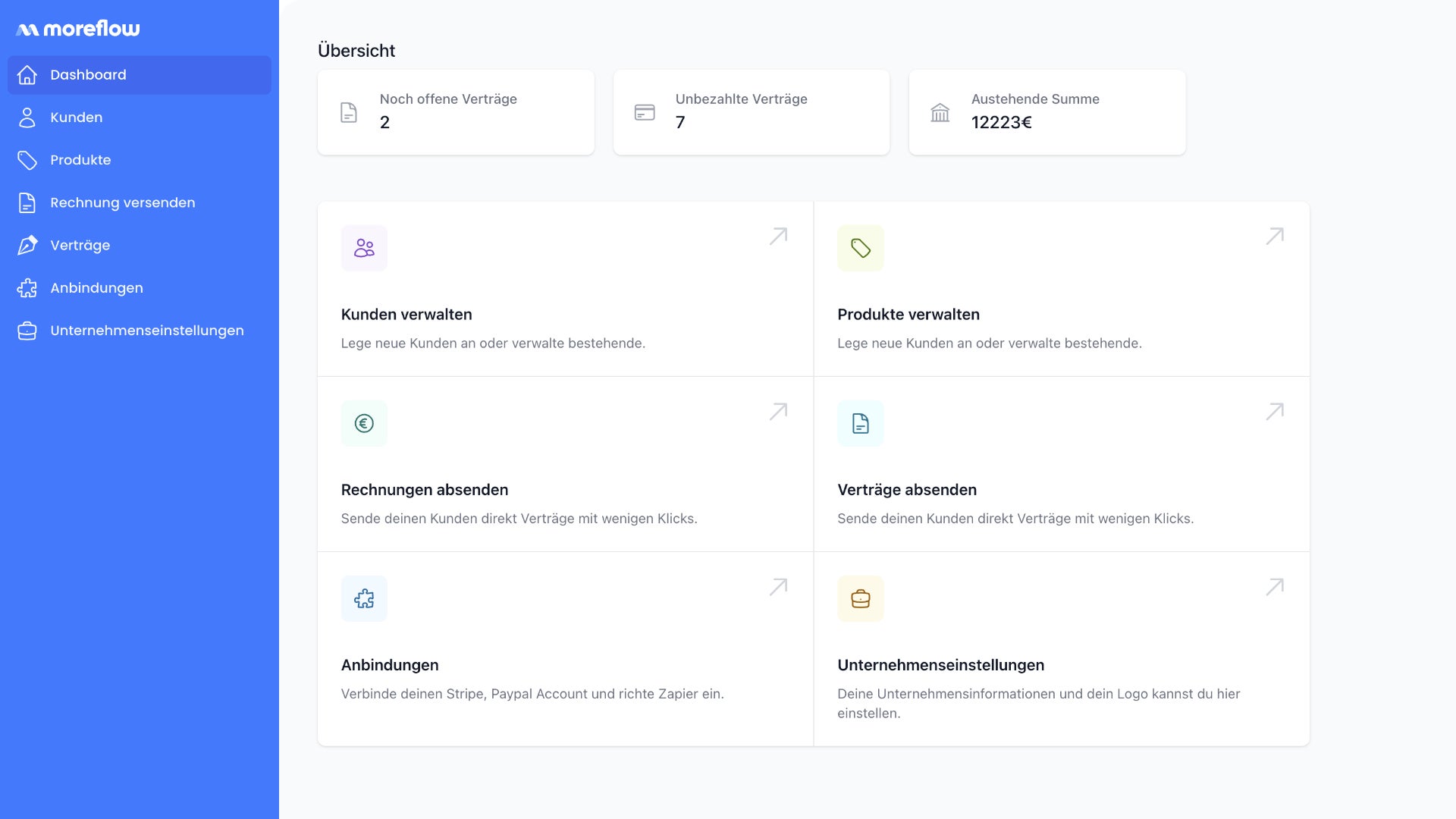Click the green tag icon for Produkte verwalten

(860, 248)
